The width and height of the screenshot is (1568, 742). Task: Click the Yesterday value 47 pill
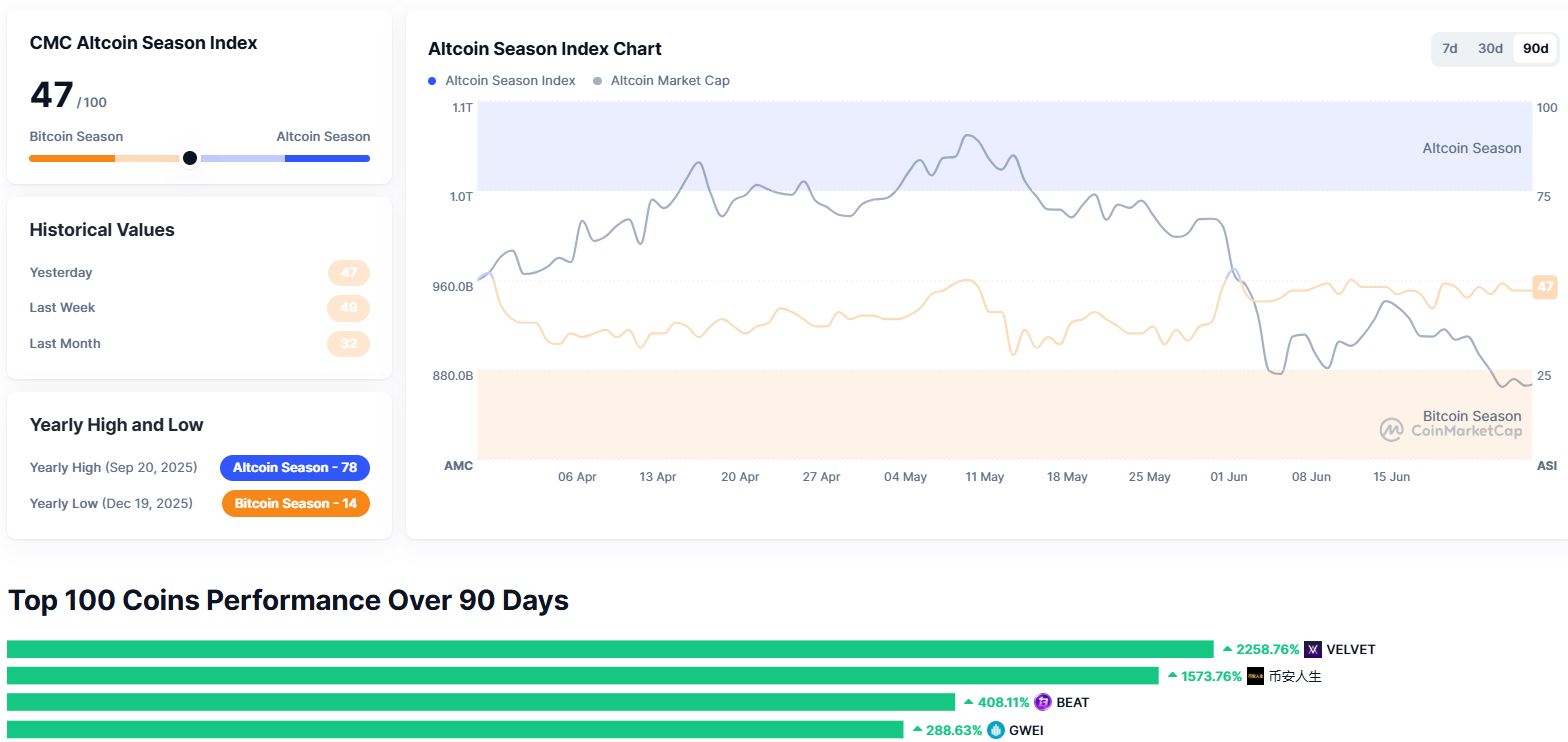pyautogui.click(x=349, y=273)
